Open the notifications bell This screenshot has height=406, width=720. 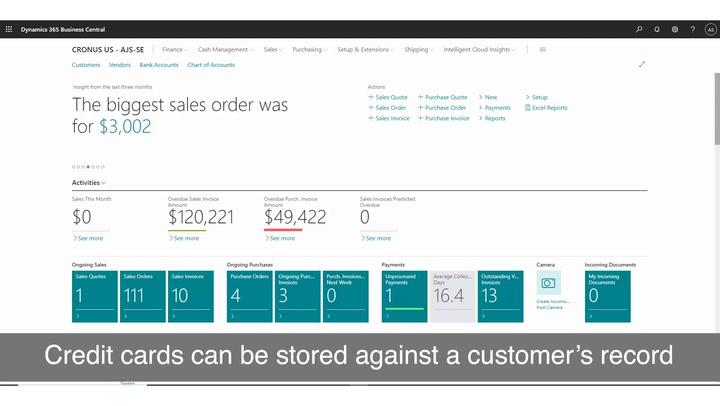[x=657, y=29]
